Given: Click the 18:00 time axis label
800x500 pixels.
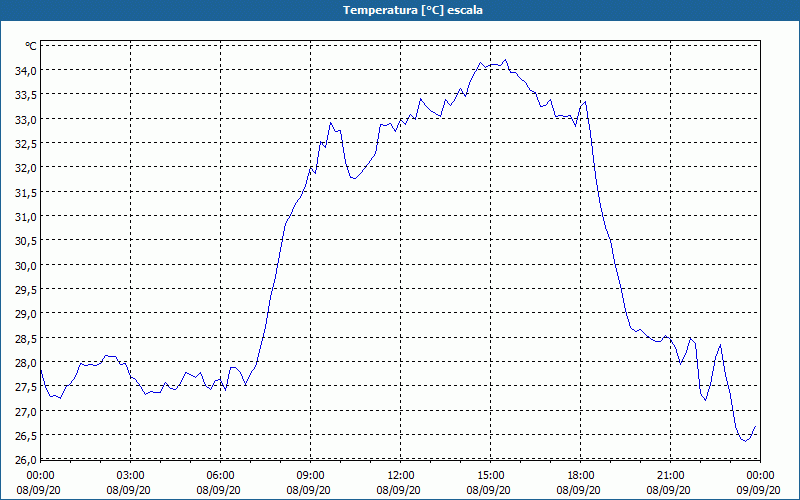Looking at the screenshot, I should point(581,476).
